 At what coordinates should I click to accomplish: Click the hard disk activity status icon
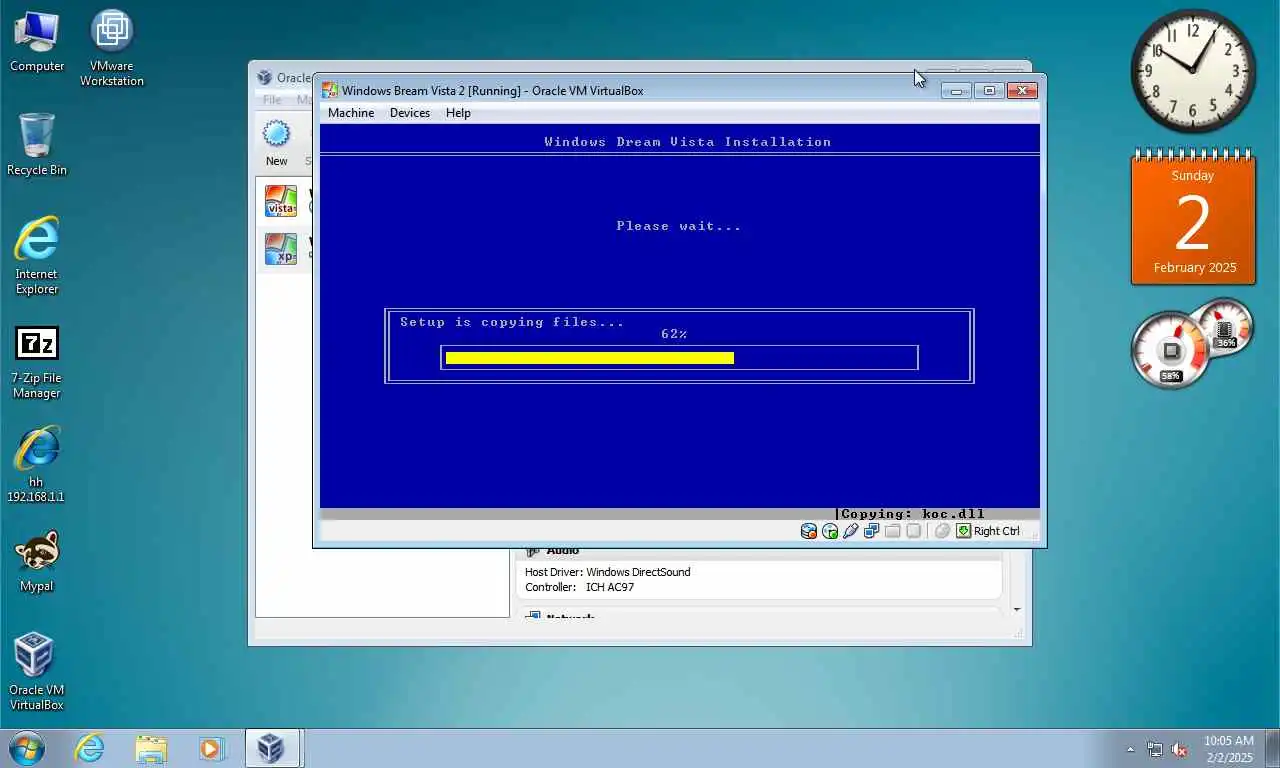[809, 531]
